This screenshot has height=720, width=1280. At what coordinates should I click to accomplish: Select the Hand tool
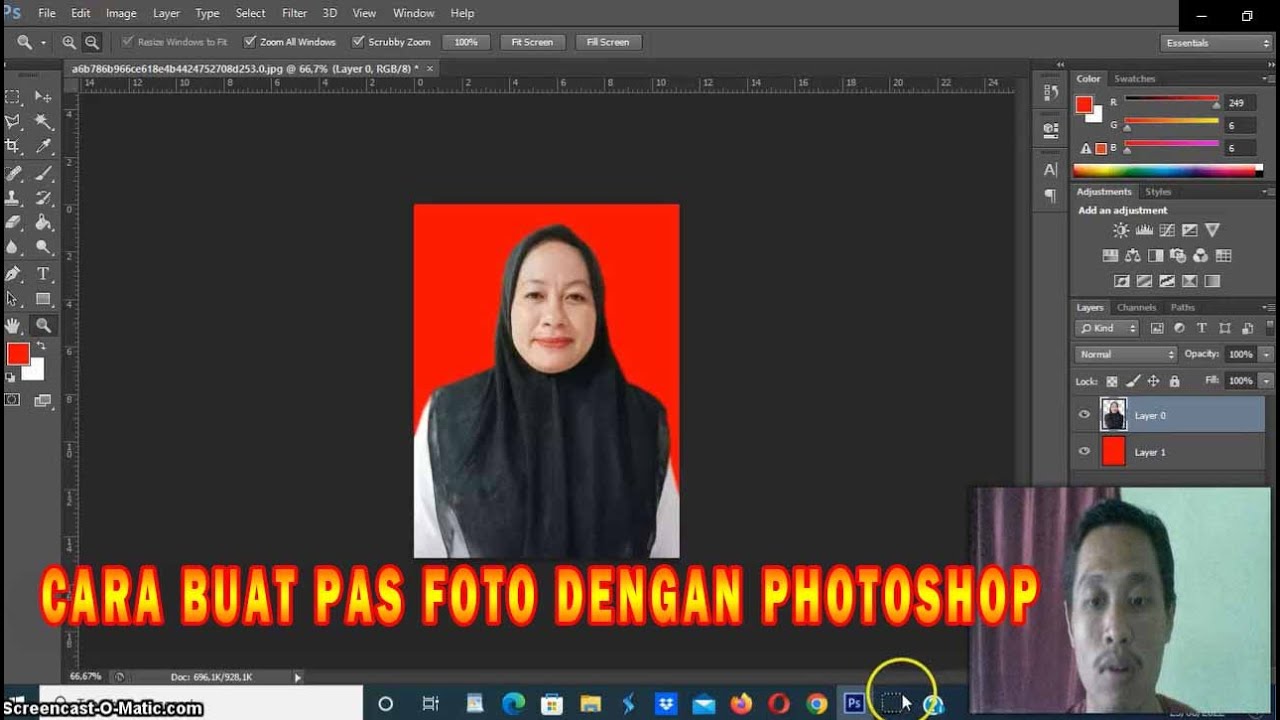(13, 325)
